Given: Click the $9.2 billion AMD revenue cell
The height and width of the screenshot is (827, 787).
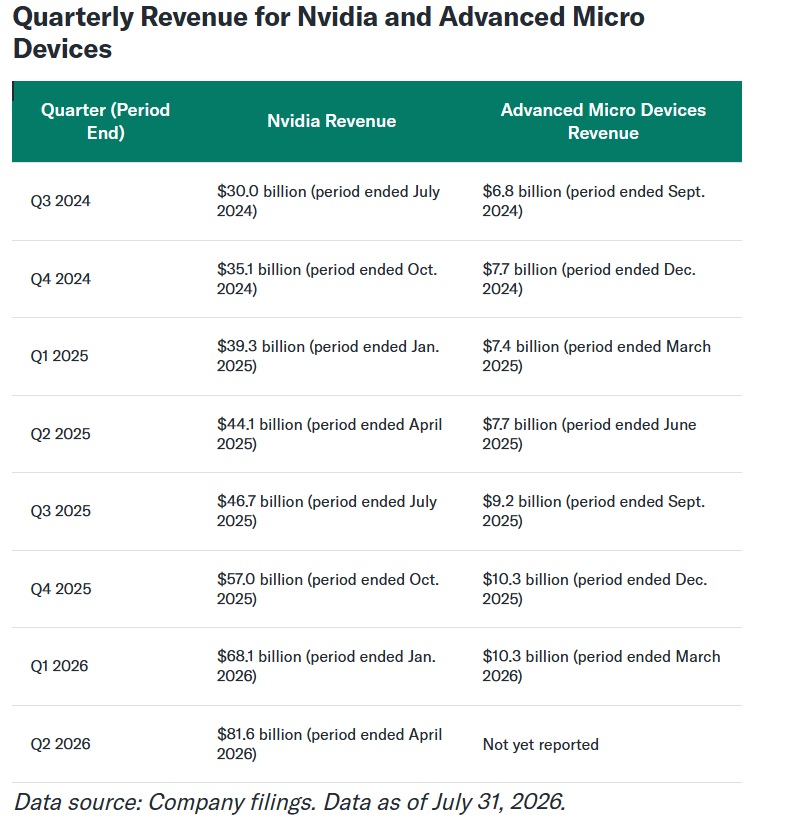Looking at the screenshot, I should [593, 511].
